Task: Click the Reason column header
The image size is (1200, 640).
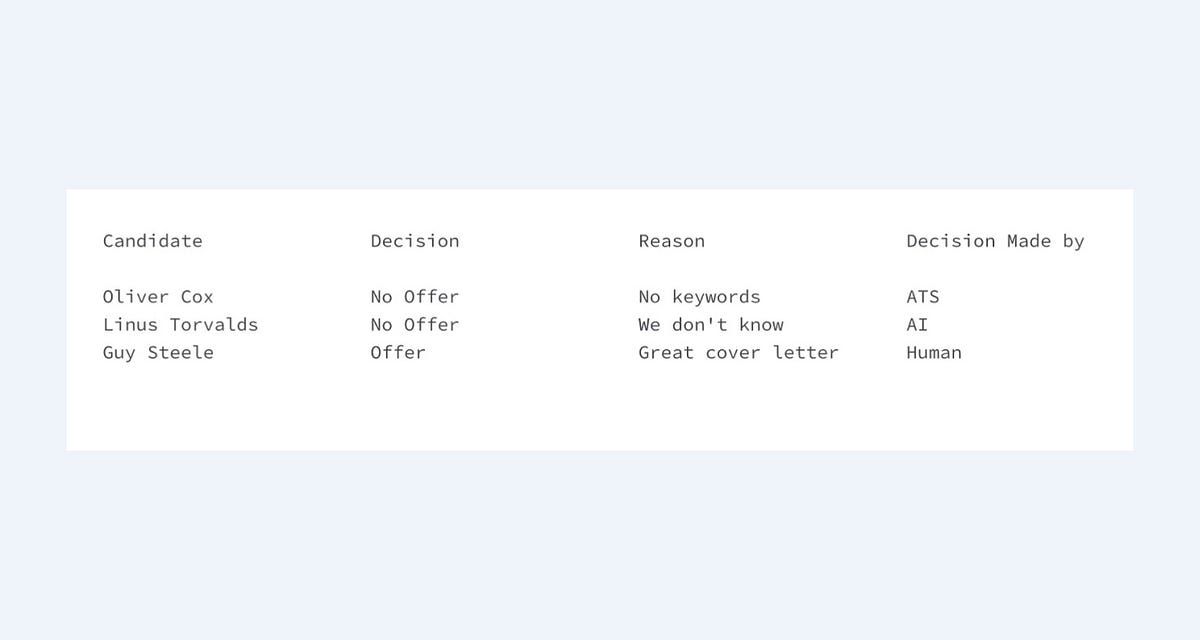Action: 671,241
